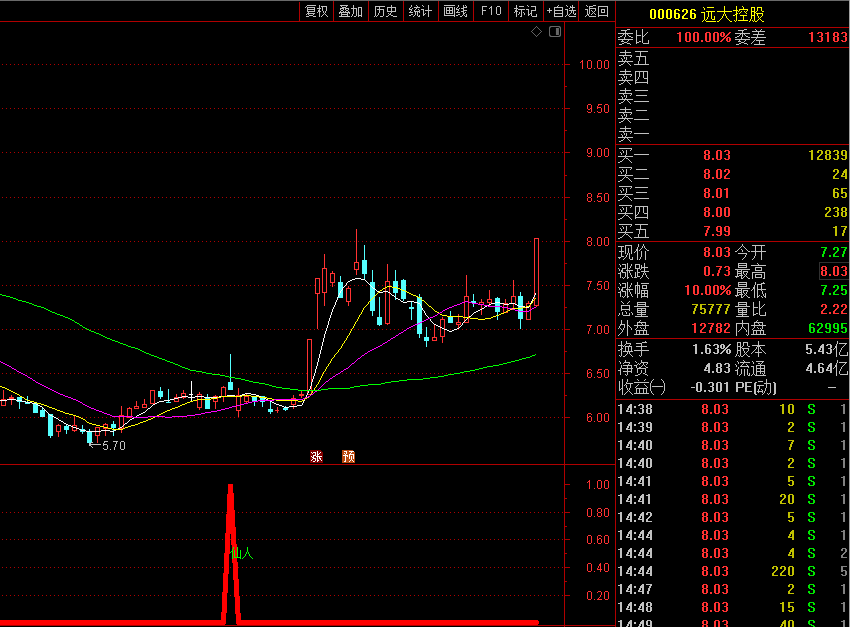This screenshot has width=850, height=627.
Task: Select the 卖五 order row
Action: [x=733, y=58]
